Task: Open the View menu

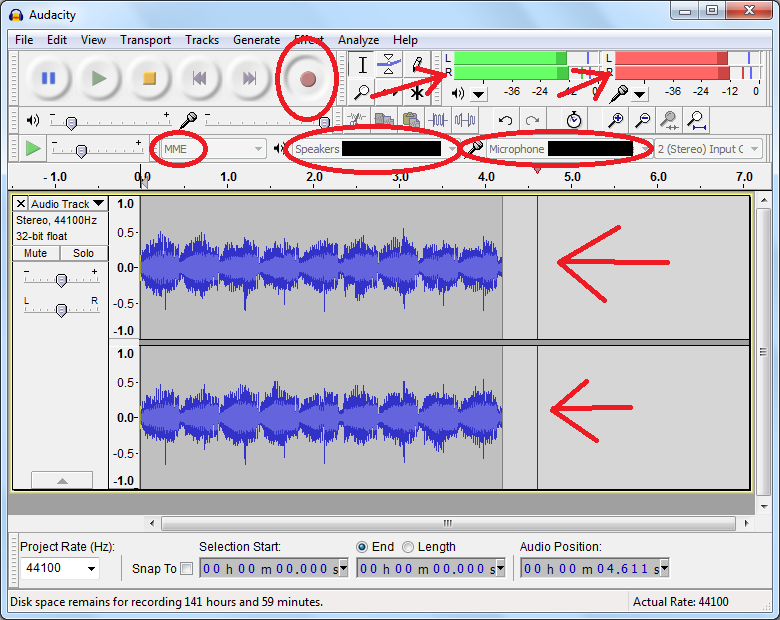Action: tap(93, 40)
